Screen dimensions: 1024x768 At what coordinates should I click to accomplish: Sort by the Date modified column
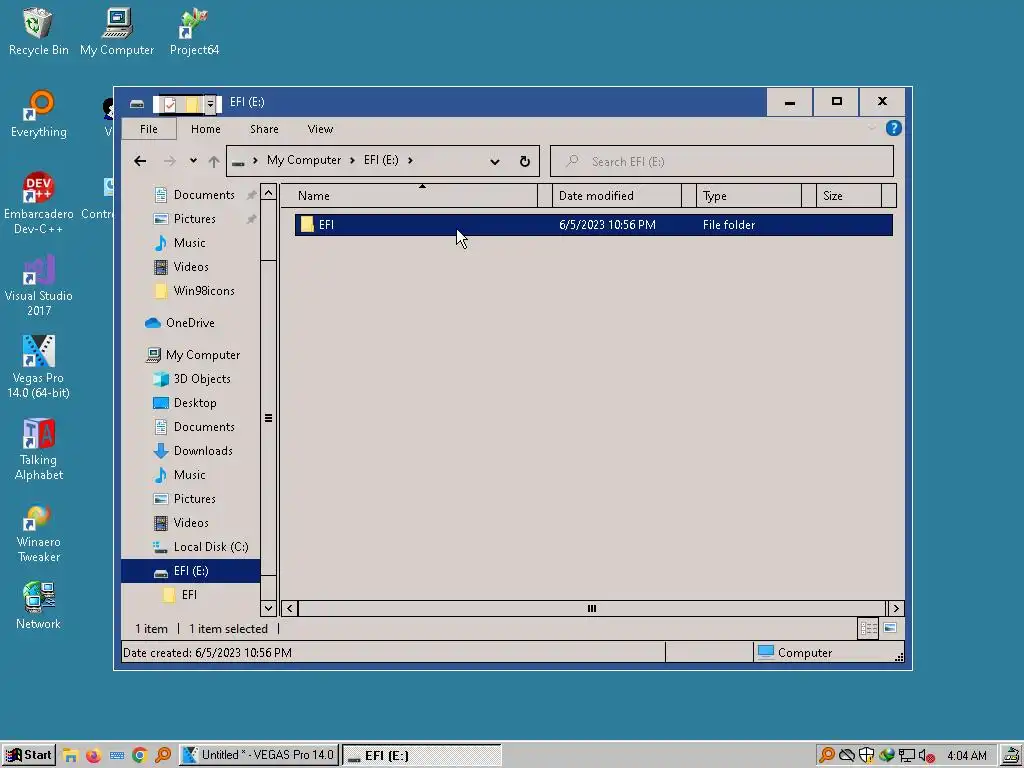[x=617, y=196]
